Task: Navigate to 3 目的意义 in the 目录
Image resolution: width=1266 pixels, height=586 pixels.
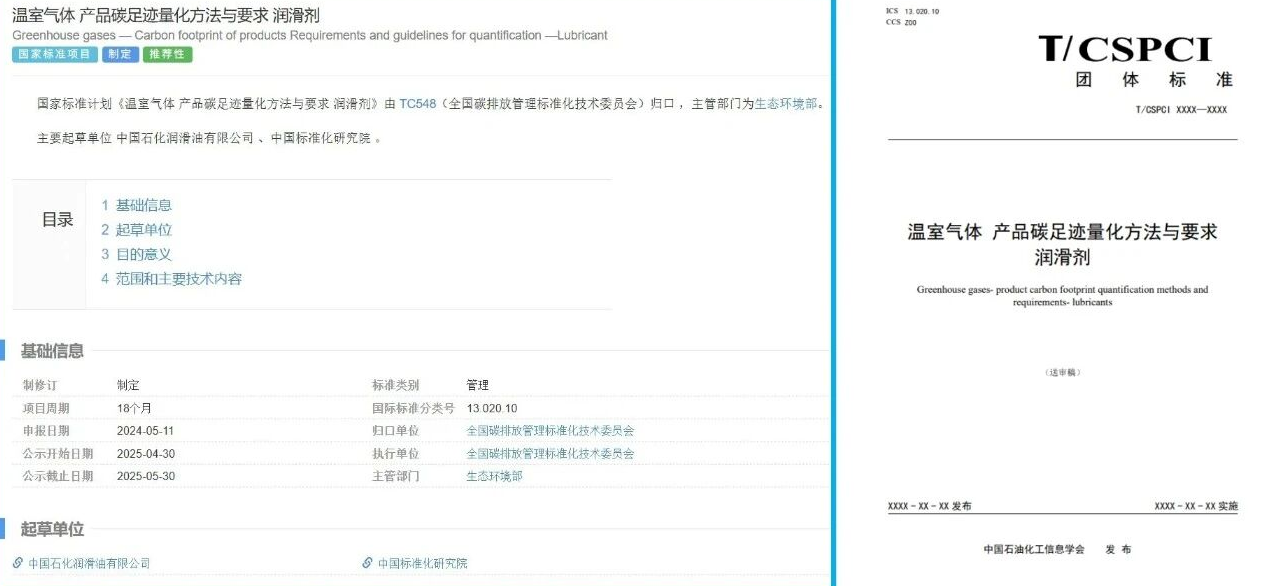Action: [136, 254]
